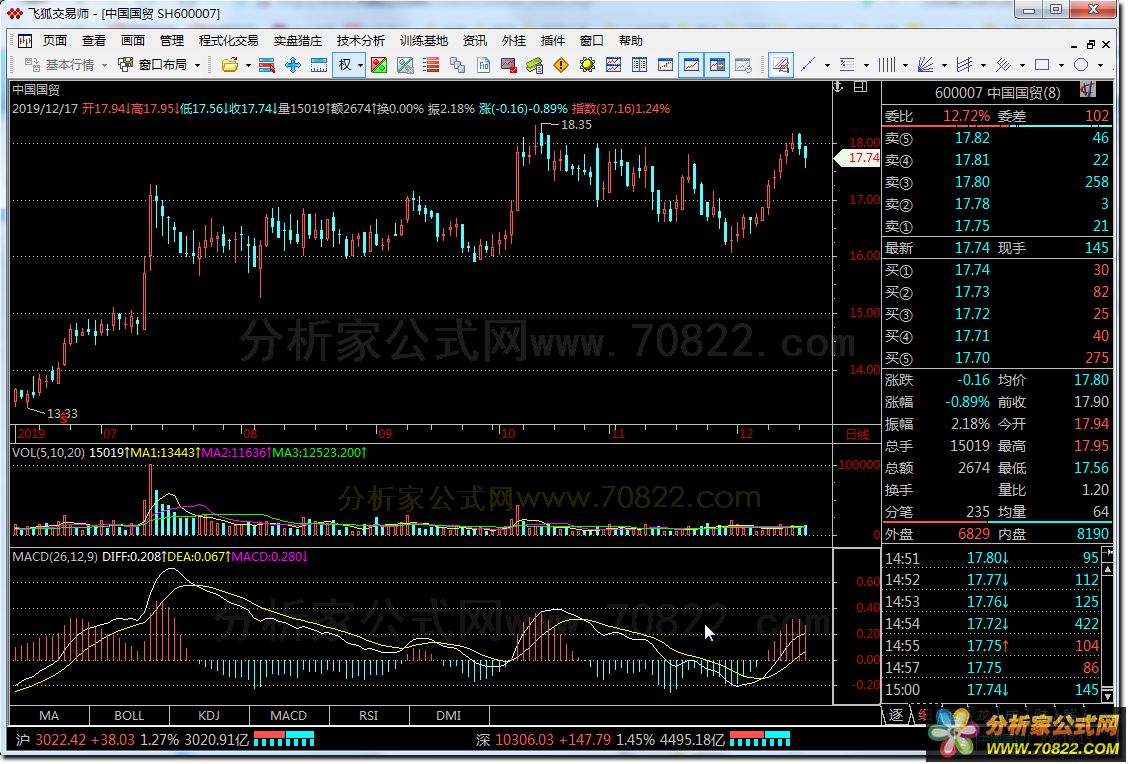This screenshot has height=764, width=1128.
Task: Open the 技术分析 menu
Action: [360, 41]
